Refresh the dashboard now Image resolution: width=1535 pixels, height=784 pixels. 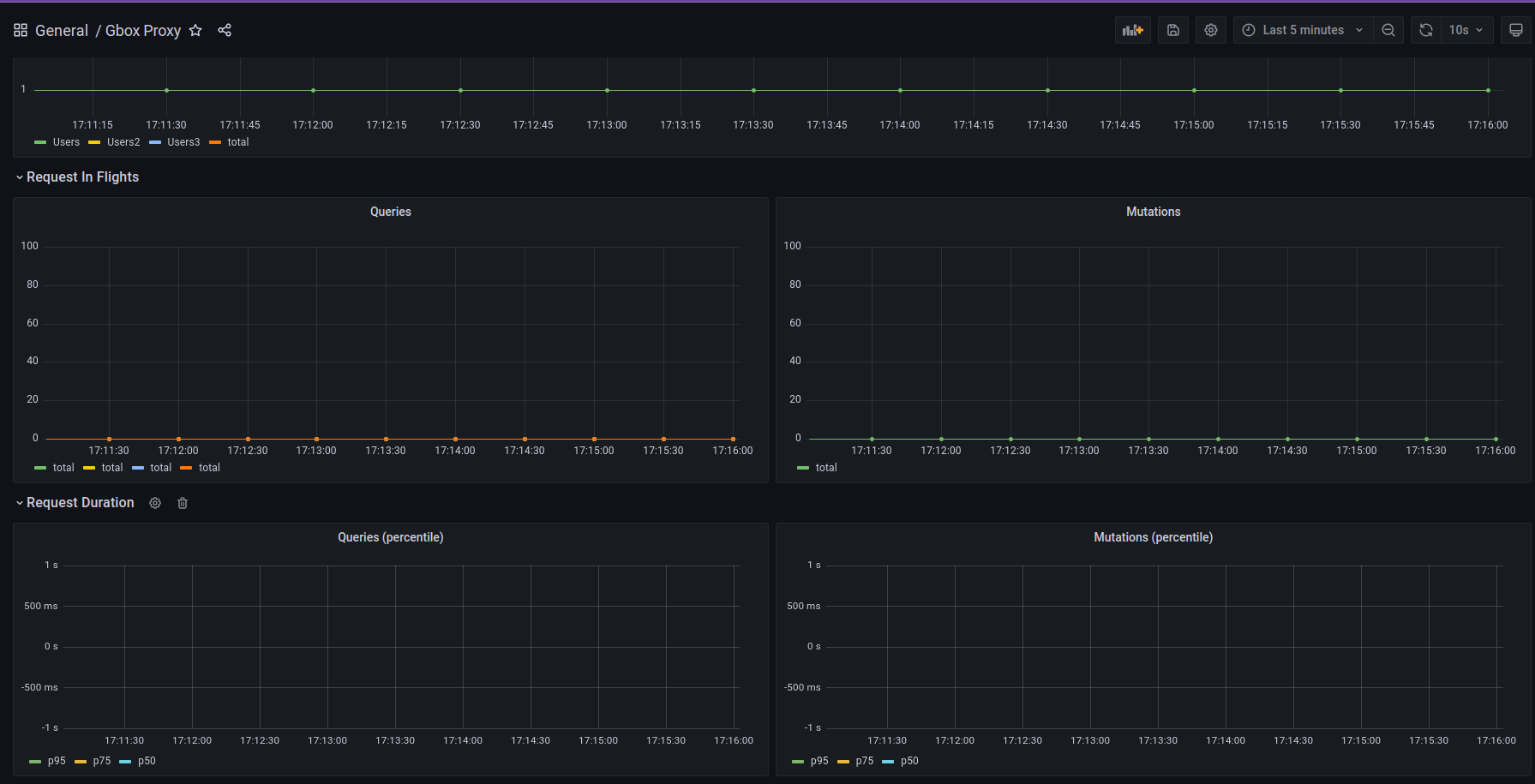(x=1425, y=30)
